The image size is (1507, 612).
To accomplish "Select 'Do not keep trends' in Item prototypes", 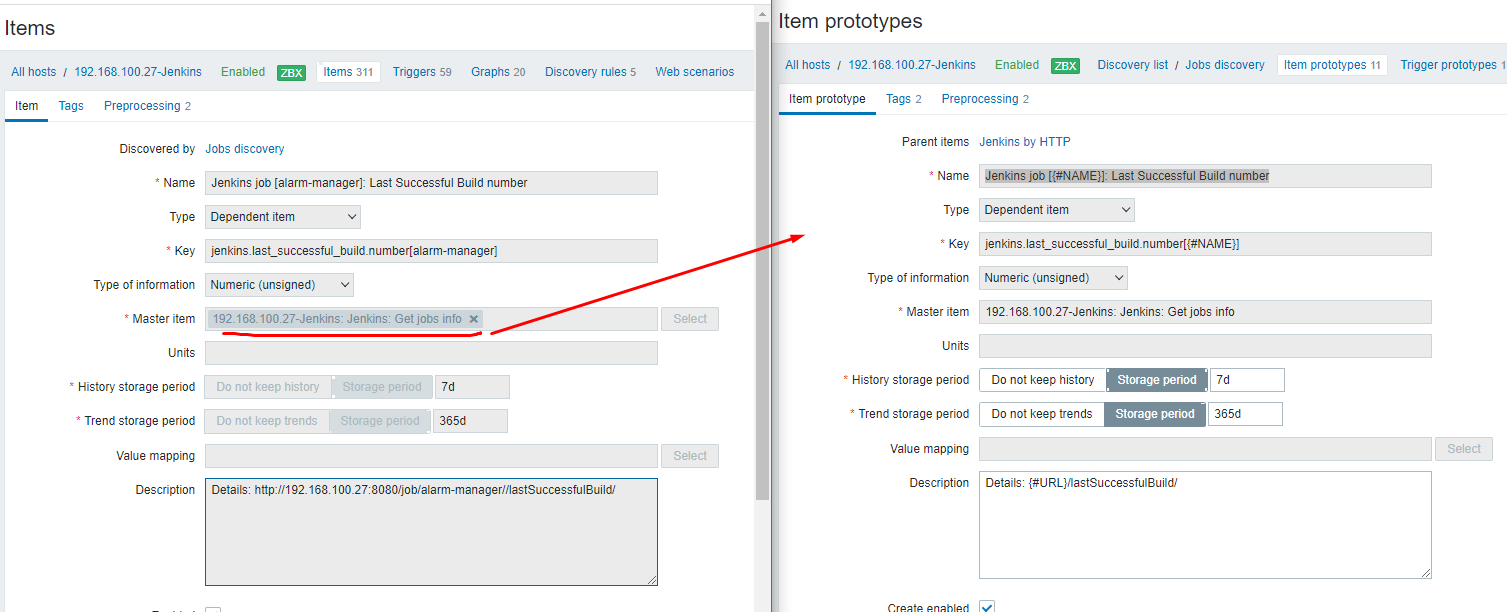I will [x=1041, y=414].
